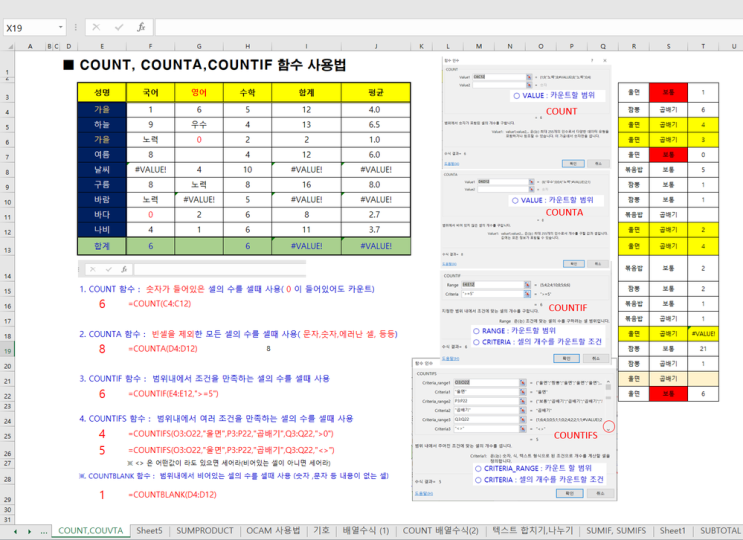
Task: Open the OCAM 사용법 sheet tab
Action: pos(273,531)
